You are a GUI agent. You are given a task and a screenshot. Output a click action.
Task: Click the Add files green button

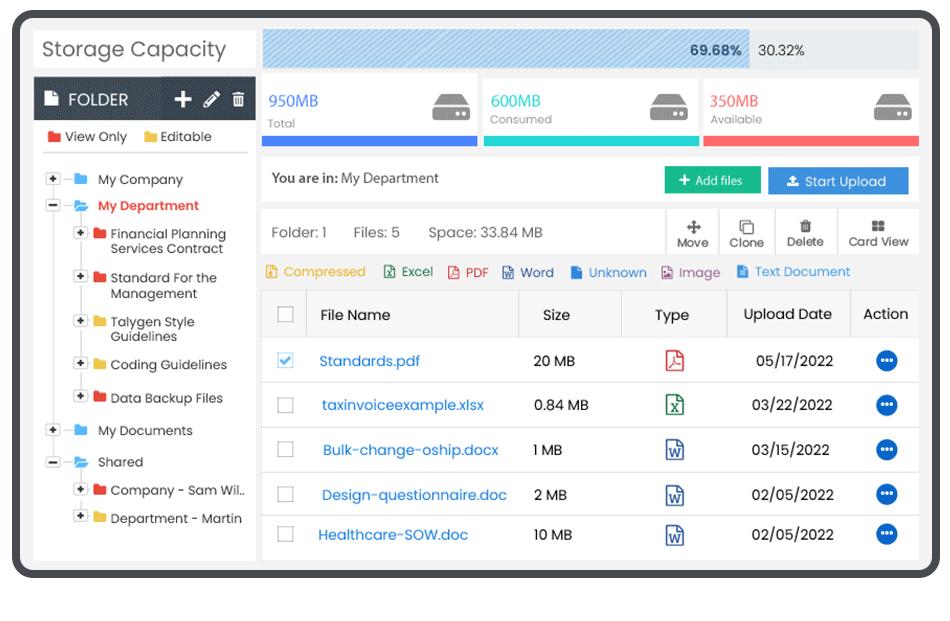pyautogui.click(x=712, y=180)
